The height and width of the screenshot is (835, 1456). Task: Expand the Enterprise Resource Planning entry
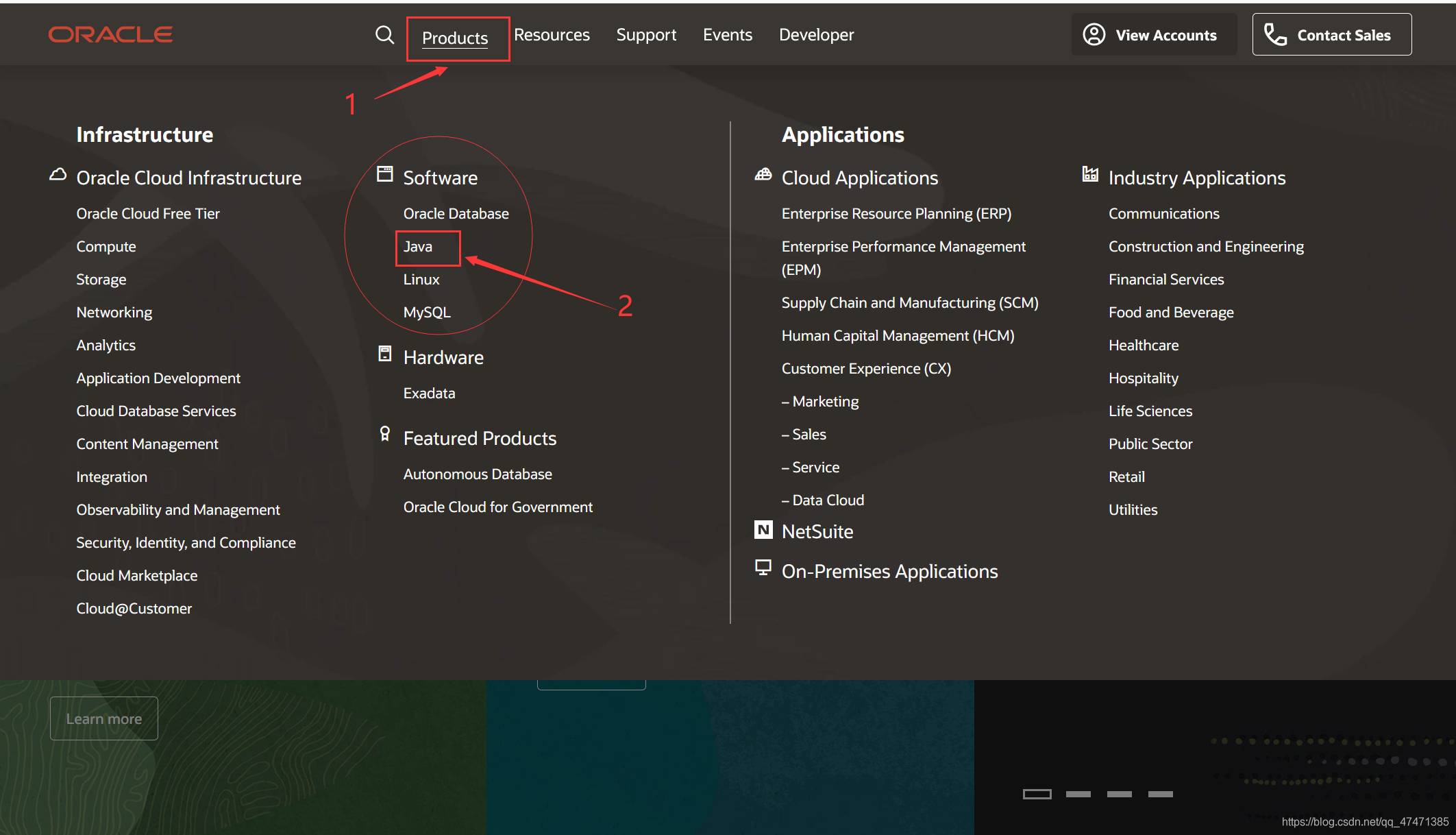click(x=898, y=213)
